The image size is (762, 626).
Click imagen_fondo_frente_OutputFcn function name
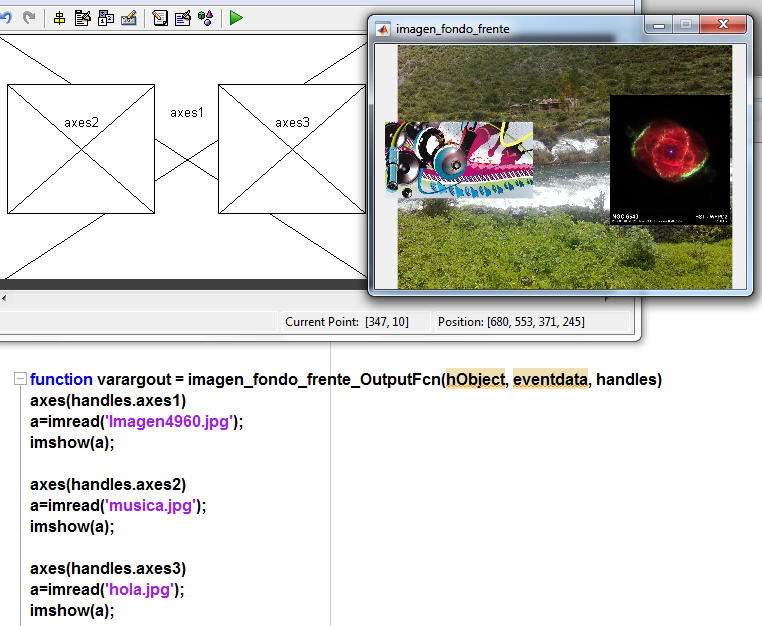pos(314,379)
